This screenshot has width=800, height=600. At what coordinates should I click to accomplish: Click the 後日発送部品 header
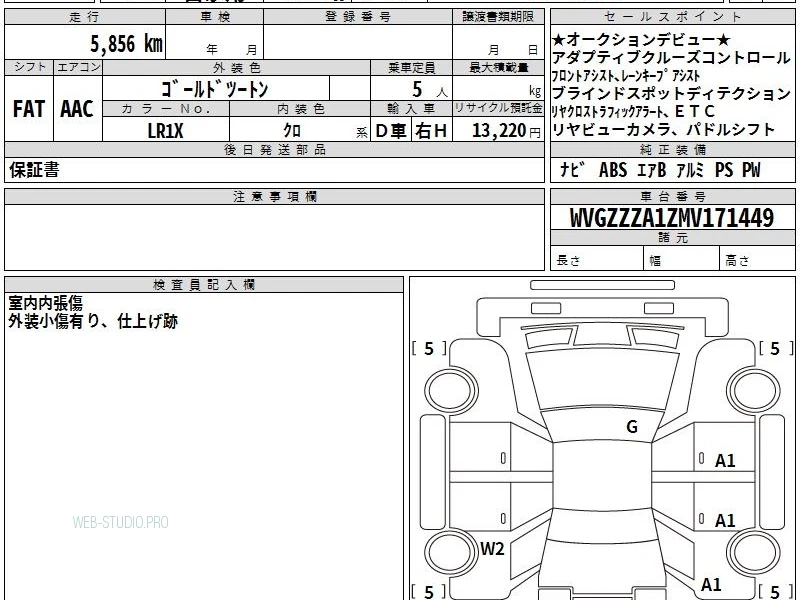274,149
